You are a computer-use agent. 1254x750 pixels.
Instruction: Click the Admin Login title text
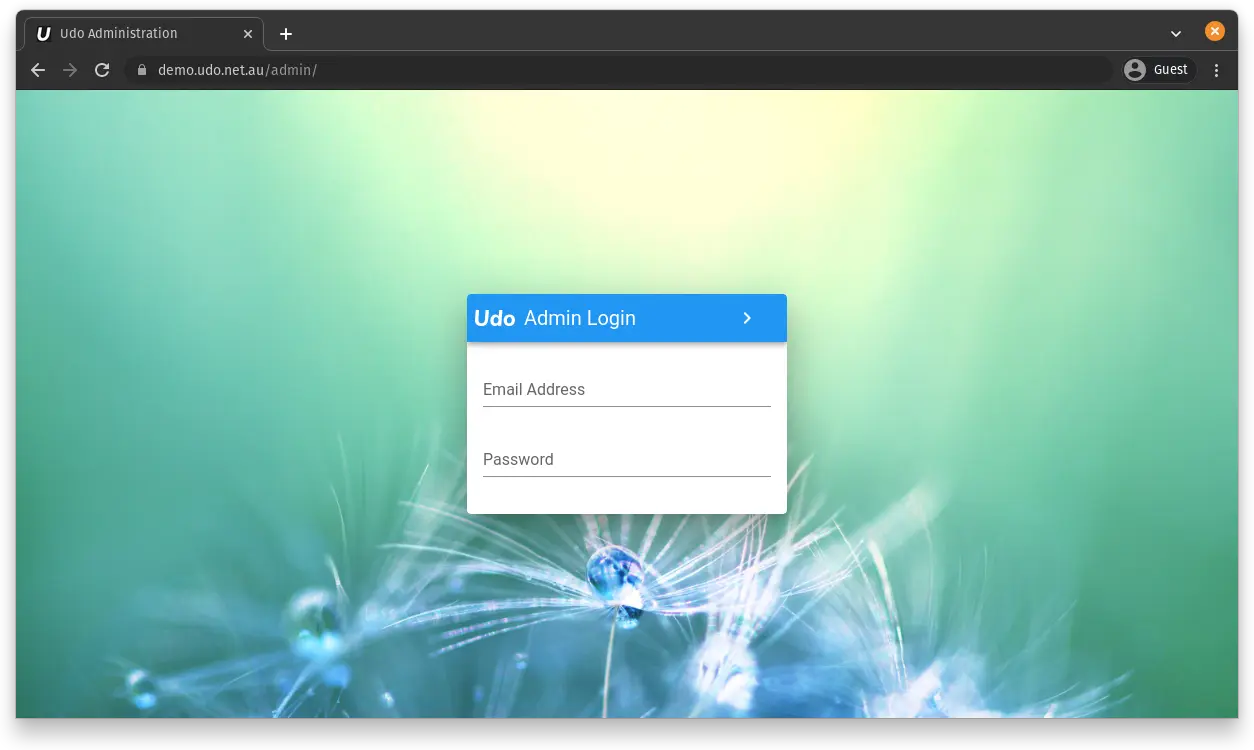[580, 317]
